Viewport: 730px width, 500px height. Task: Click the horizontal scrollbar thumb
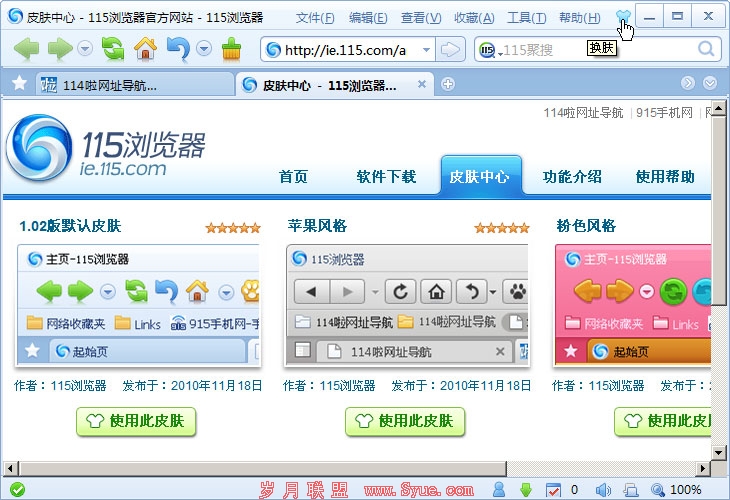coord(262,468)
